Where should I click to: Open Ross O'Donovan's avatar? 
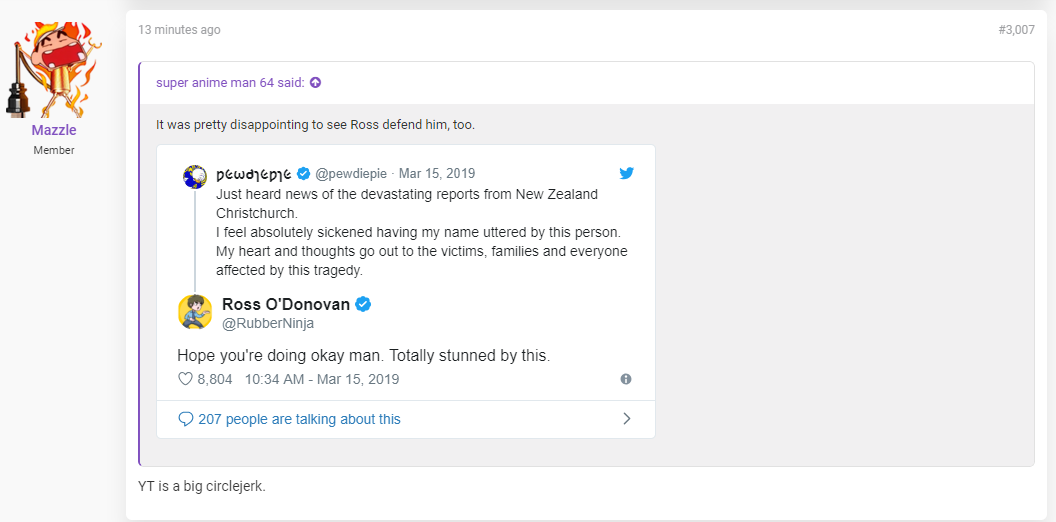[x=195, y=312]
